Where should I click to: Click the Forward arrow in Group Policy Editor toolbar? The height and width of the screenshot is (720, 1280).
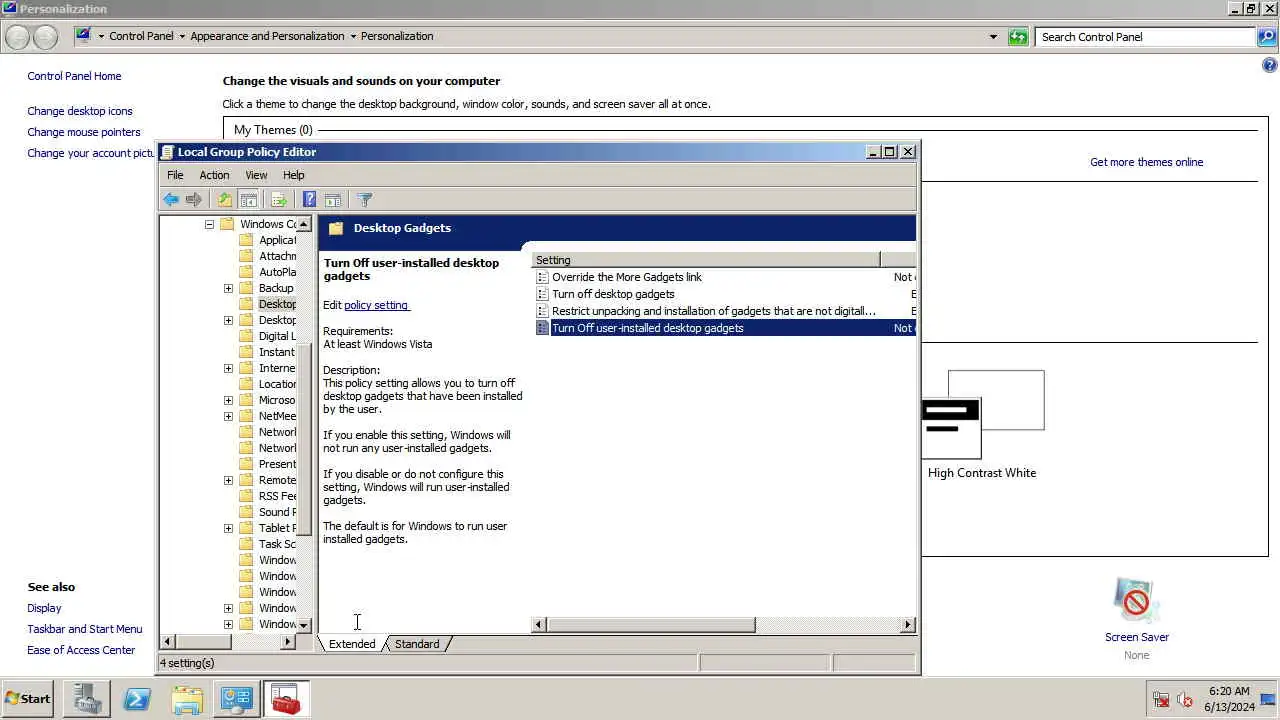click(194, 200)
